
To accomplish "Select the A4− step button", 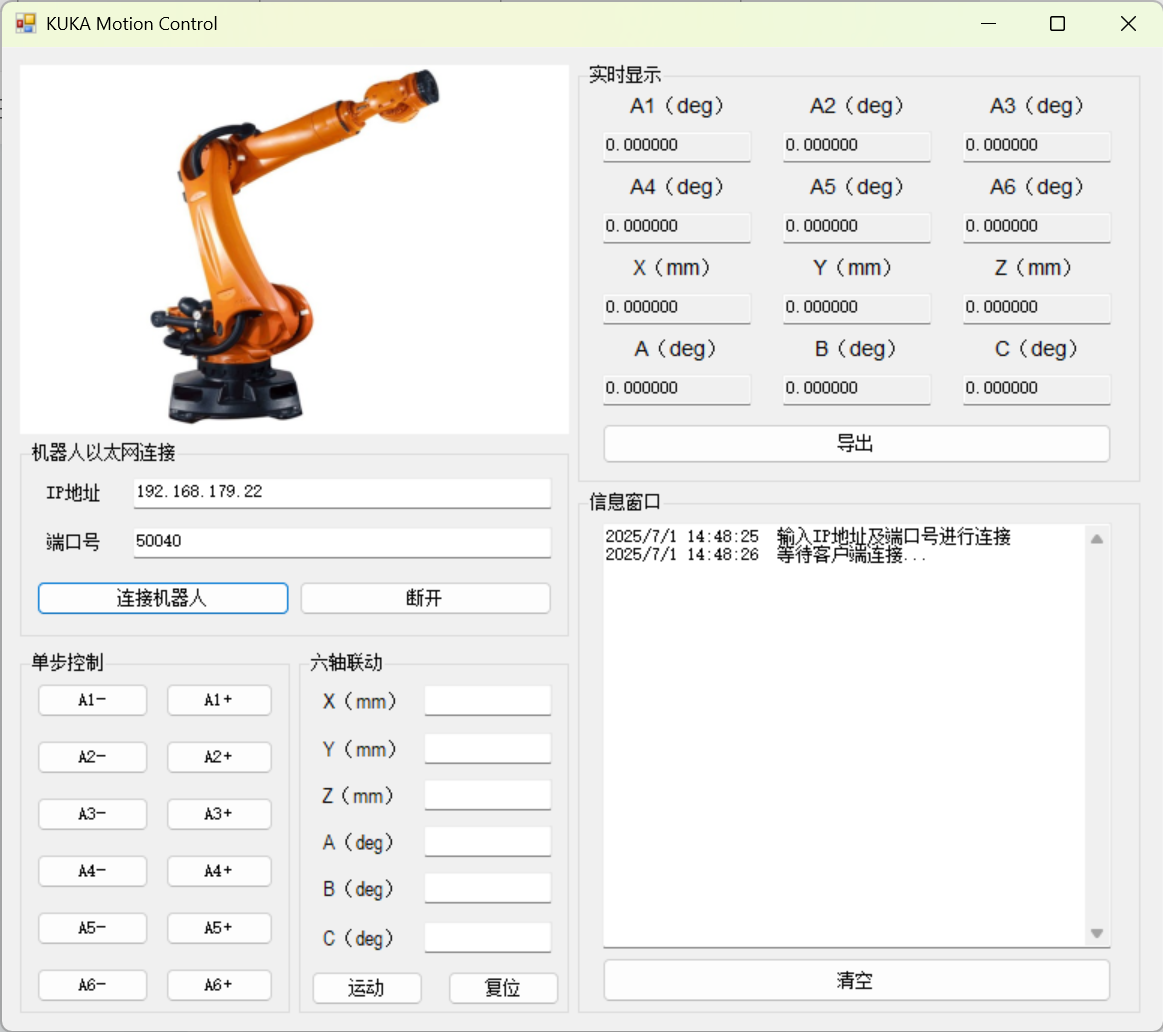I will pos(93,871).
